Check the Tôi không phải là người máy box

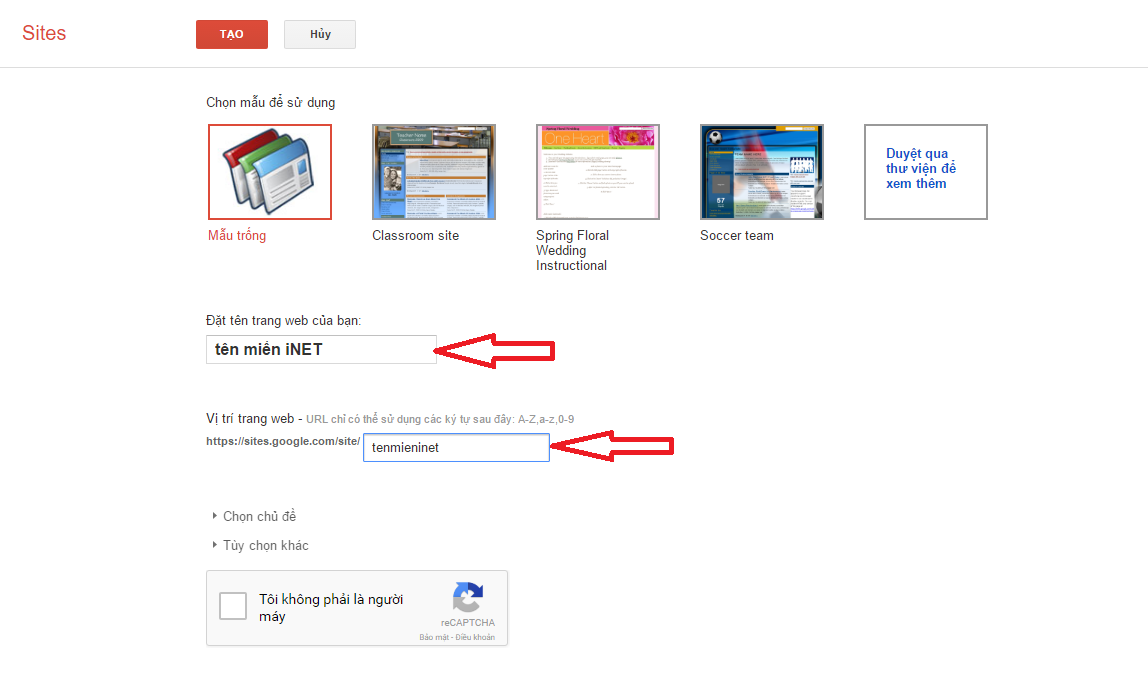[x=233, y=606]
